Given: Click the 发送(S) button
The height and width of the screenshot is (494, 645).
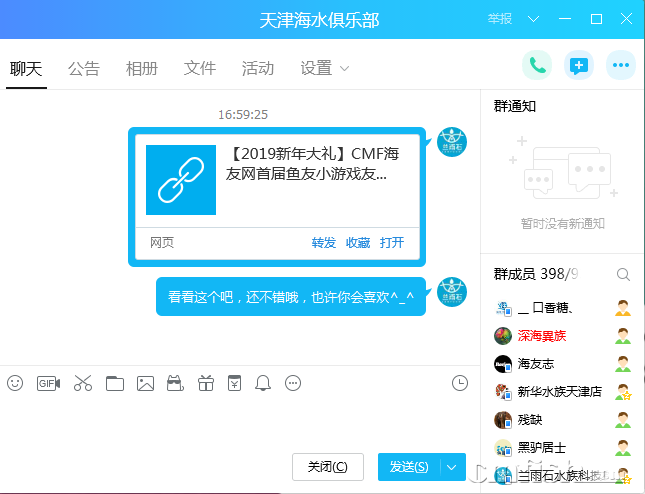Looking at the screenshot, I should 409,467.
